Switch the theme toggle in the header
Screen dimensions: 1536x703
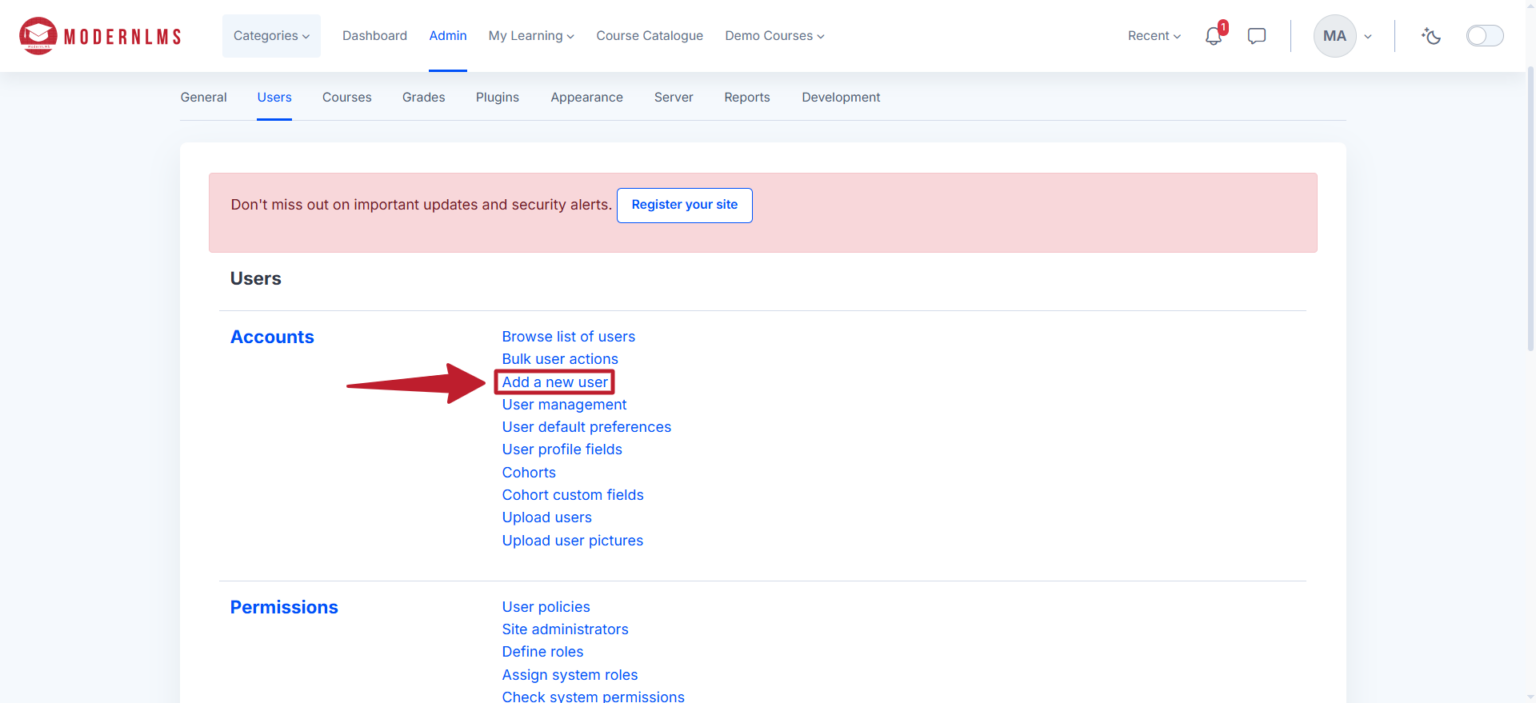coord(1485,34)
